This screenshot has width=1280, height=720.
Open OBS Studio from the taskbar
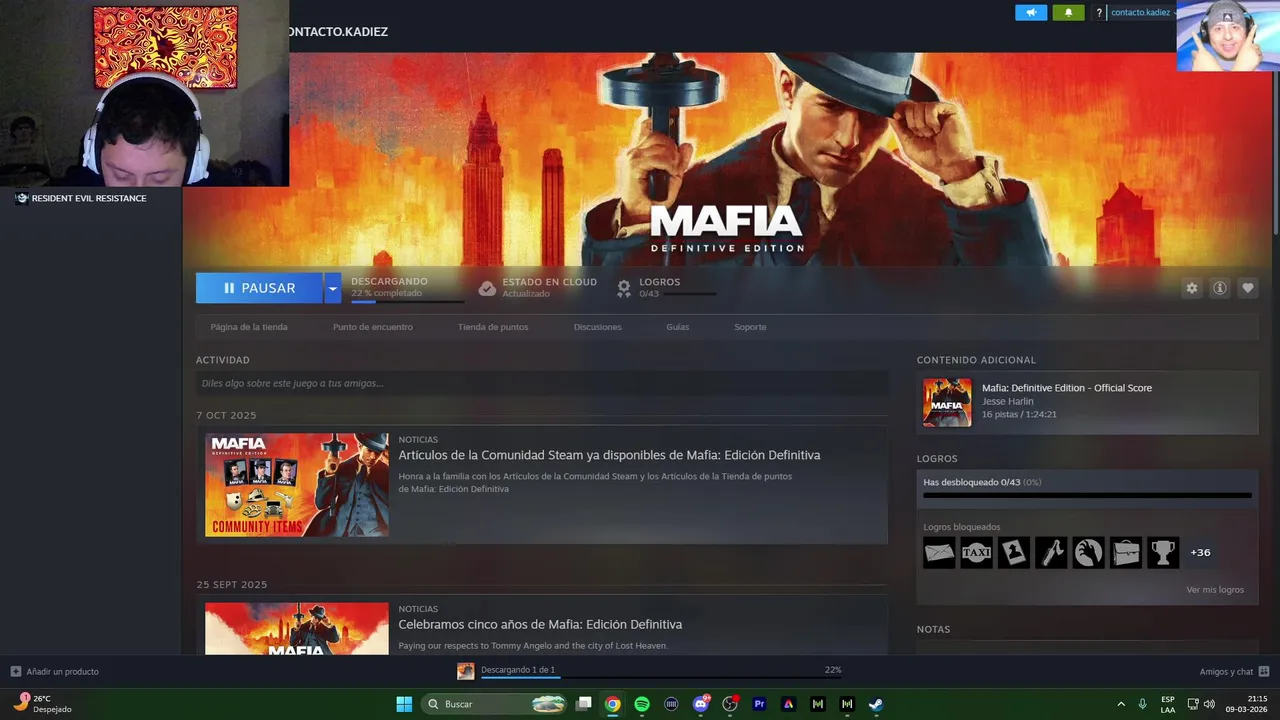(730, 704)
